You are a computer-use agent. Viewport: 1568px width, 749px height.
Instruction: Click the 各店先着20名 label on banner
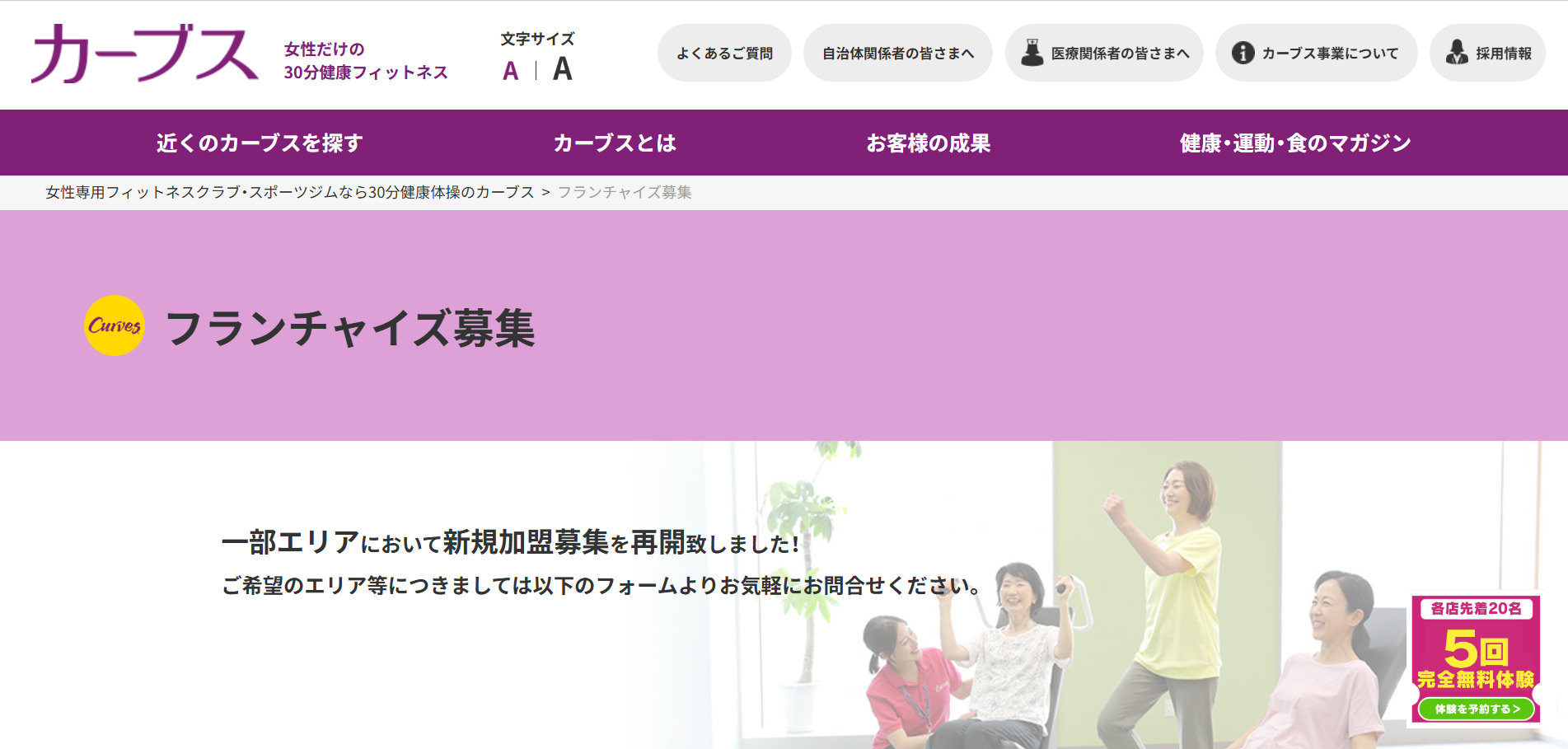1475,609
